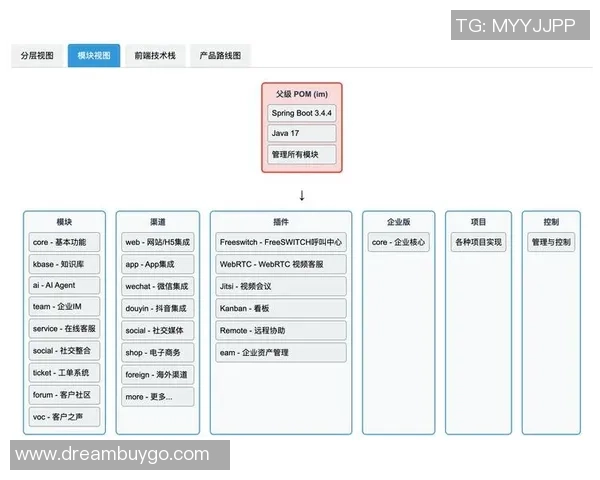Click the Spring Boot 3.4.4 box
Image resolution: width=600 pixels, height=480 pixels.
(302, 111)
